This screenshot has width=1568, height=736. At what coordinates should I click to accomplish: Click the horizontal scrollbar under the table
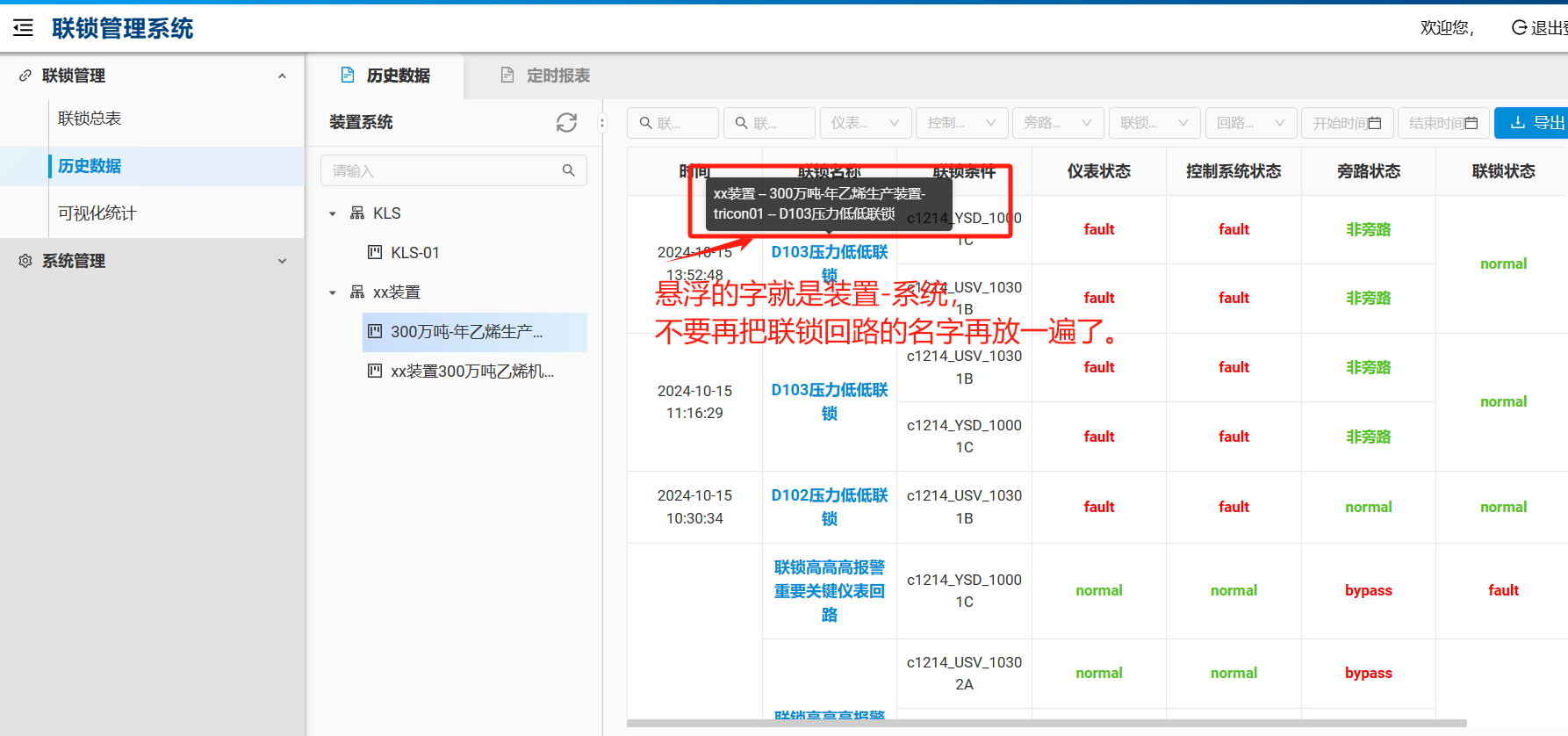(1047, 724)
